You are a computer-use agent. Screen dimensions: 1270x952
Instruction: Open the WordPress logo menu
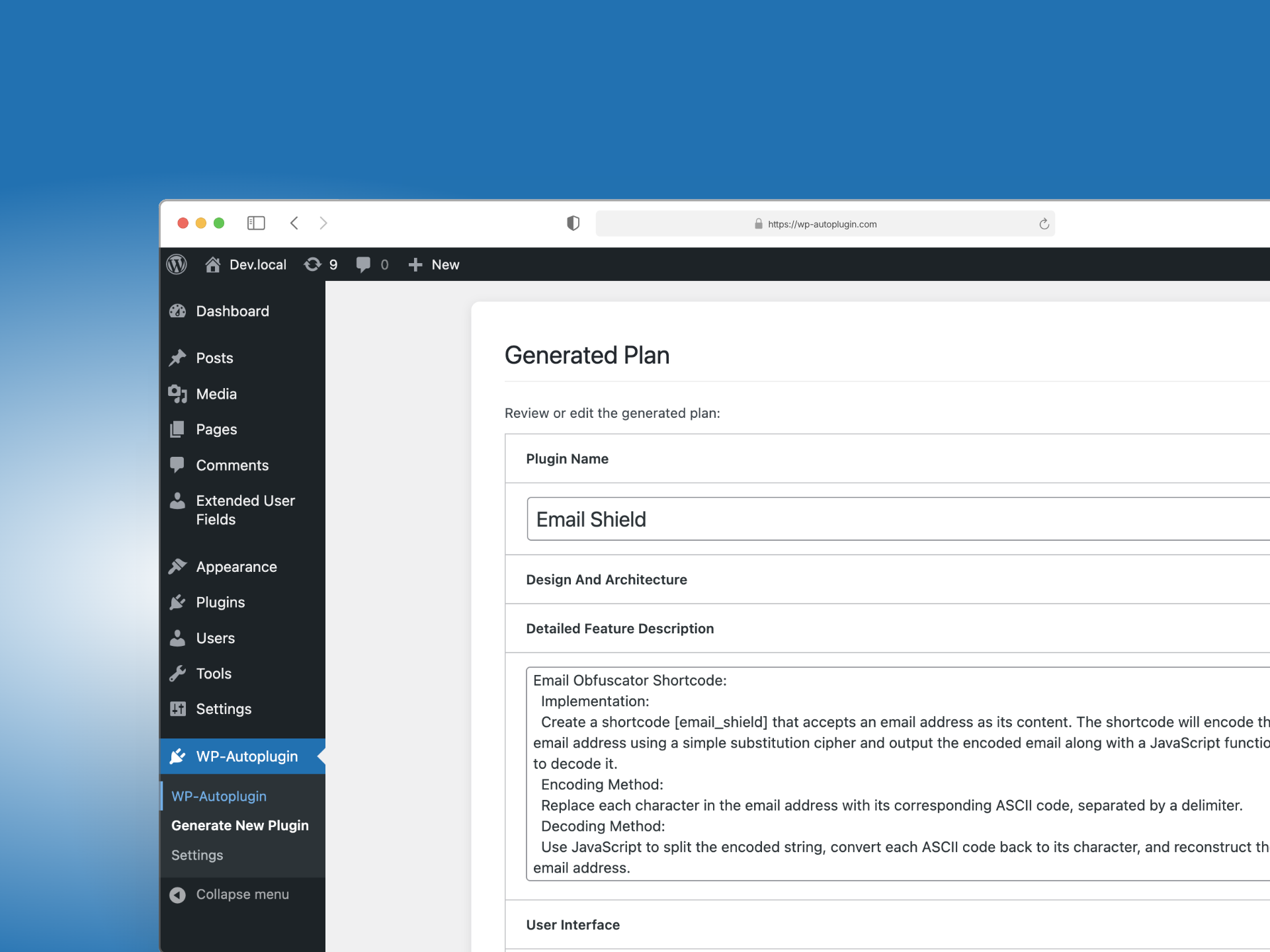point(177,264)
